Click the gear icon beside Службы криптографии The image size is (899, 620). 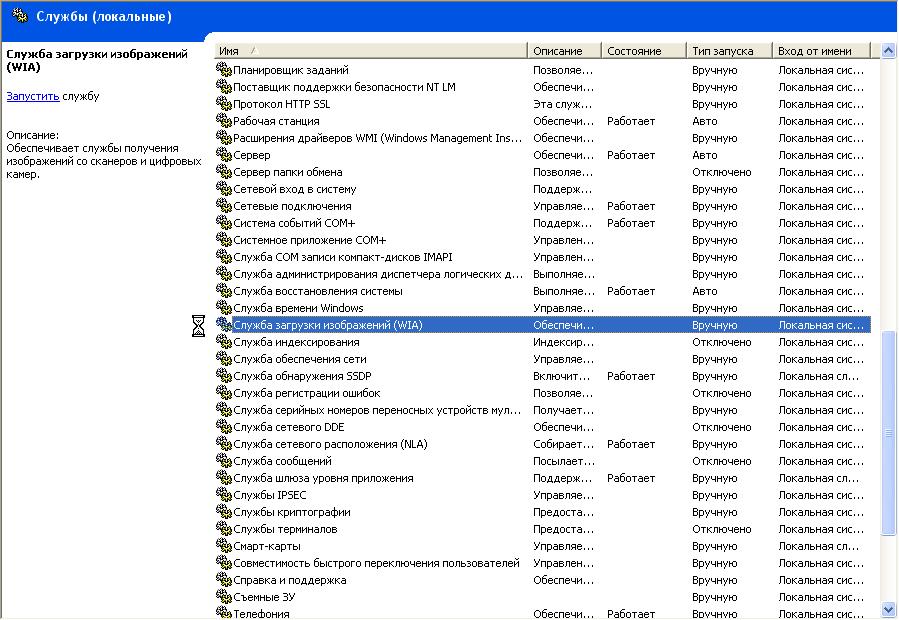coord(224,512)
